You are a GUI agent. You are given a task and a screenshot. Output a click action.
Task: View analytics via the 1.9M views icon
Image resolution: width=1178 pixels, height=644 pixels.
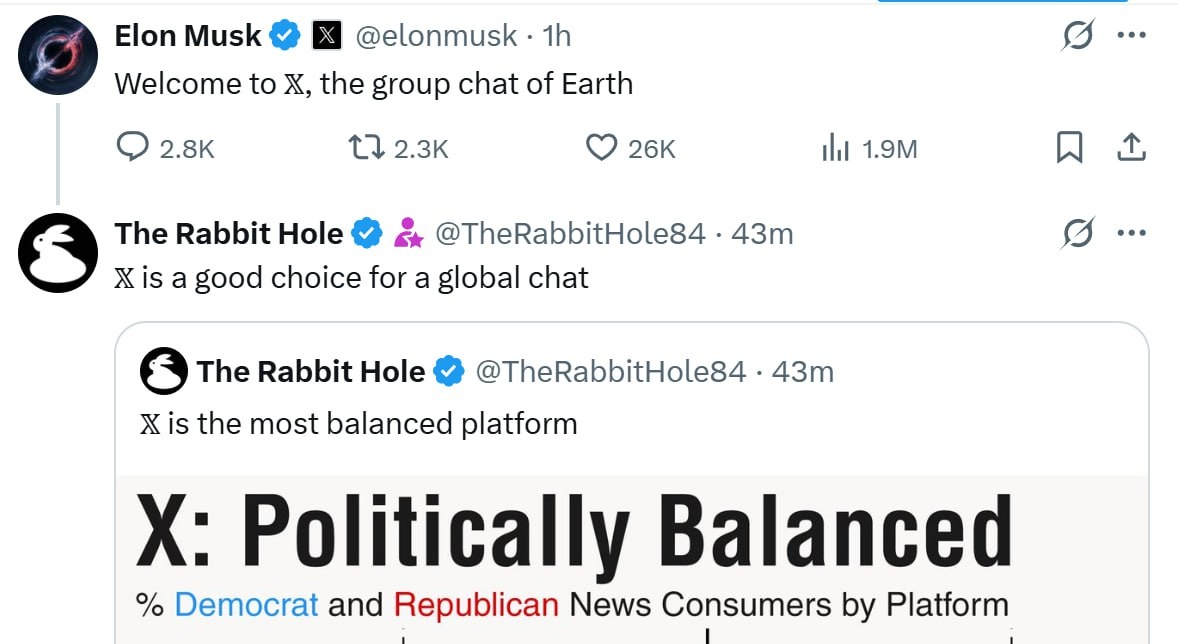coord(835,147)
